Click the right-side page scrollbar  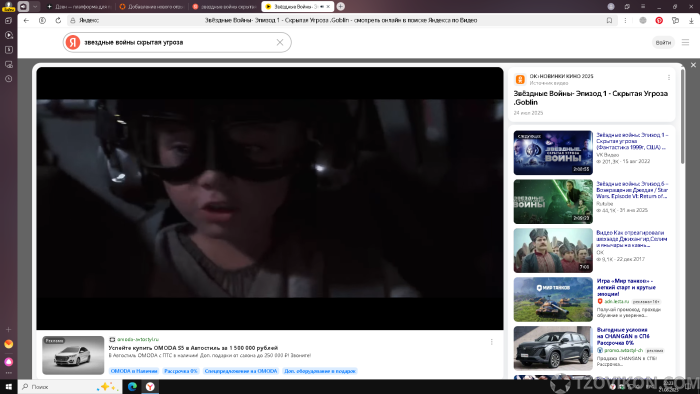[x=682, y=116]
